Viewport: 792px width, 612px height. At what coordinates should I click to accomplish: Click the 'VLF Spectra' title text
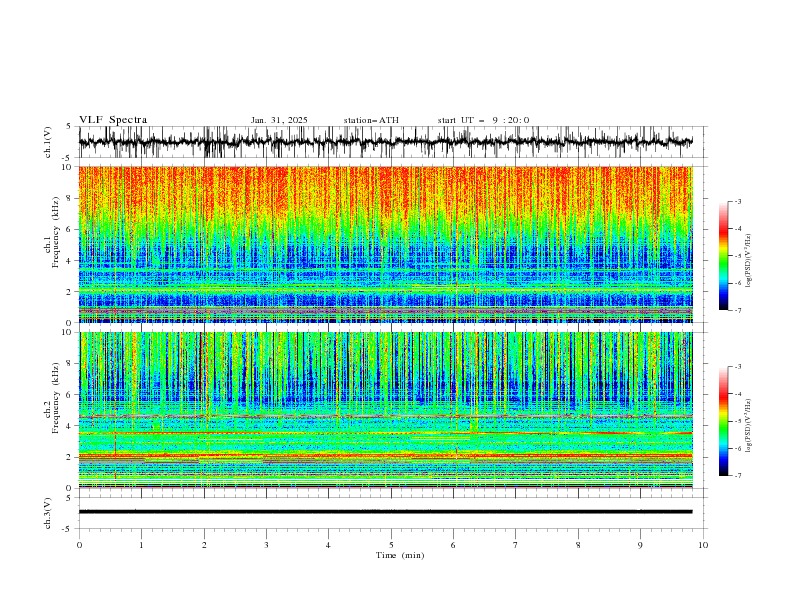click(x=113, y=120)
